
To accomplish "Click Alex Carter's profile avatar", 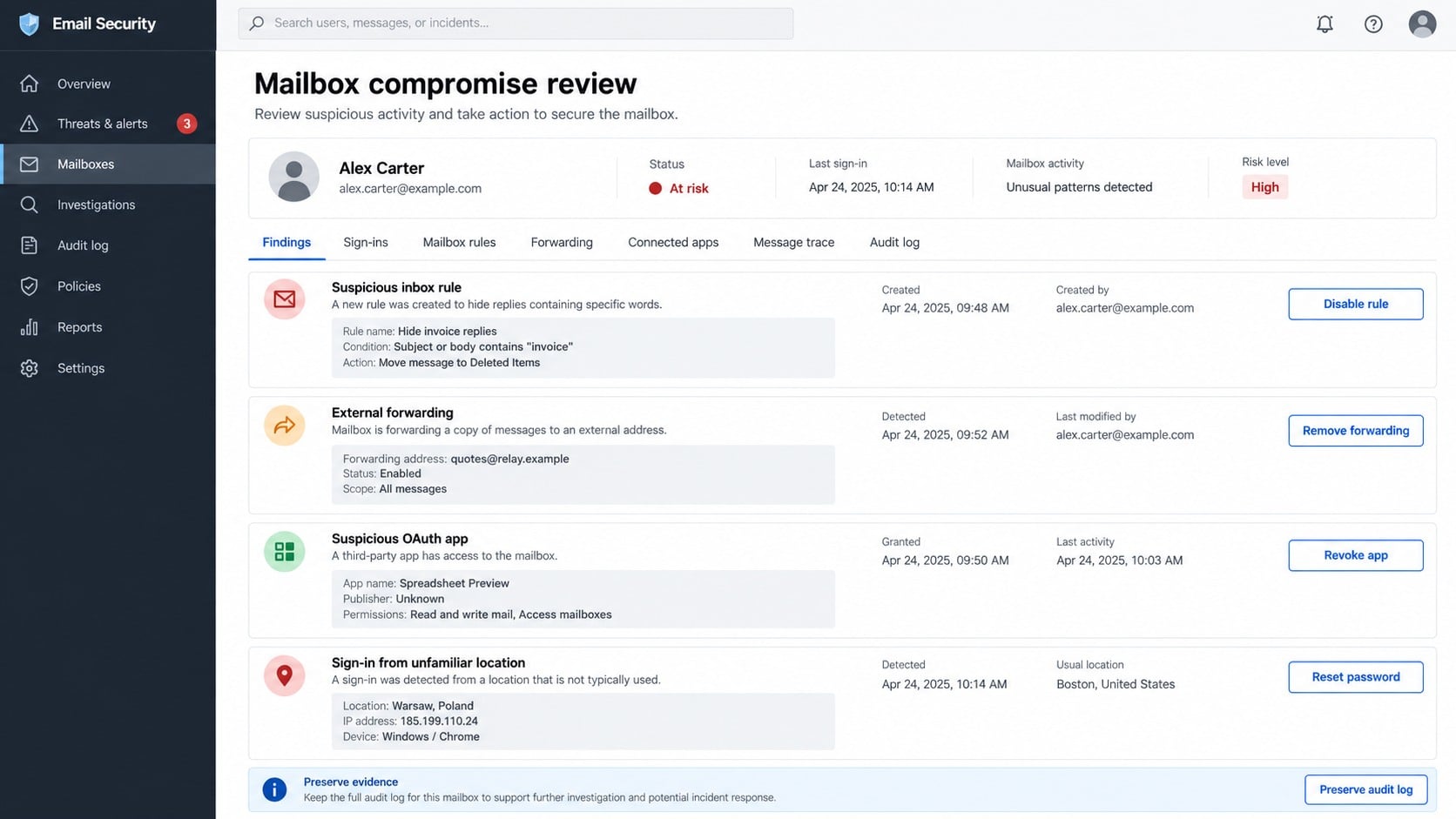I will (x=293, y=177).
